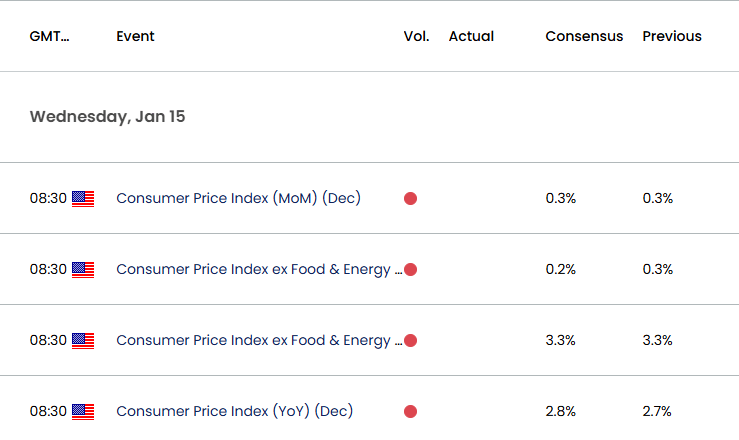This screenshot has width=739, height=440.
Task: Click the Consensus column header
Action: point(584,36)
